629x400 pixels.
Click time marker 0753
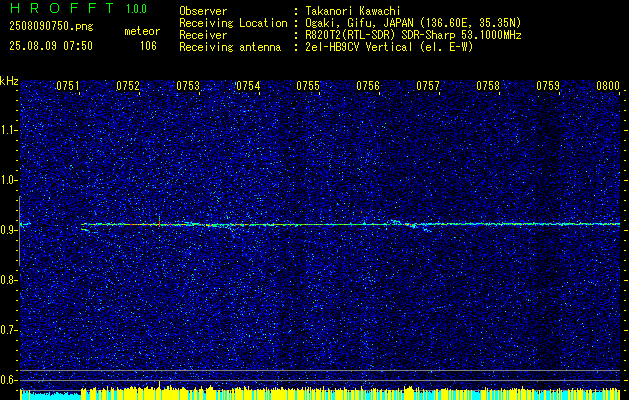188,86
